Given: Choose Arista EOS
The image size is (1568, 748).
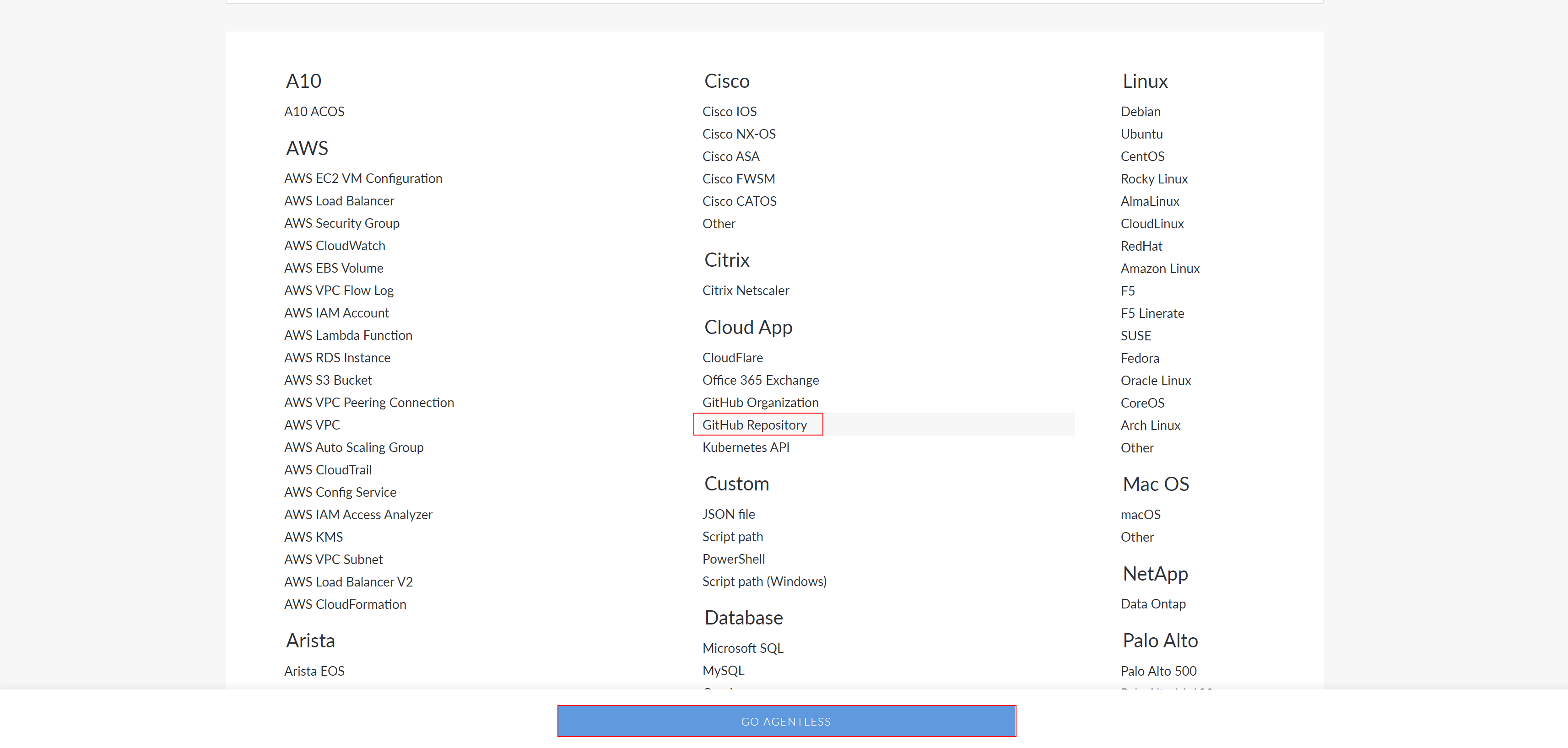Looking at the screenshot, I should [x=314, y=671].
